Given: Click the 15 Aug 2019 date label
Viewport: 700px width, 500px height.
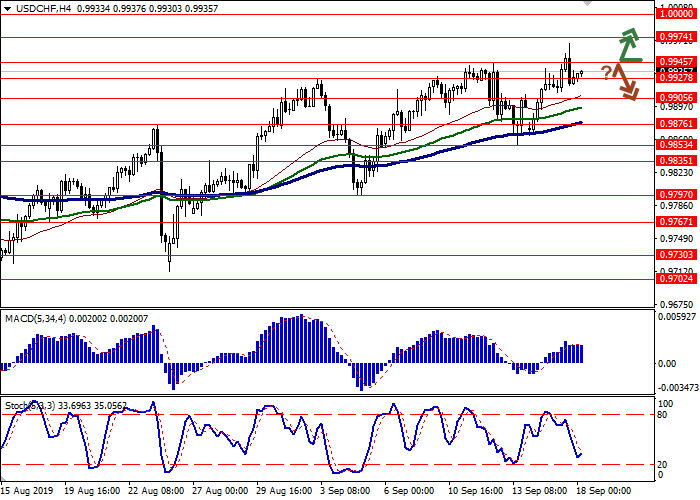Looking at the screenshot, I should tap(24, 492).
